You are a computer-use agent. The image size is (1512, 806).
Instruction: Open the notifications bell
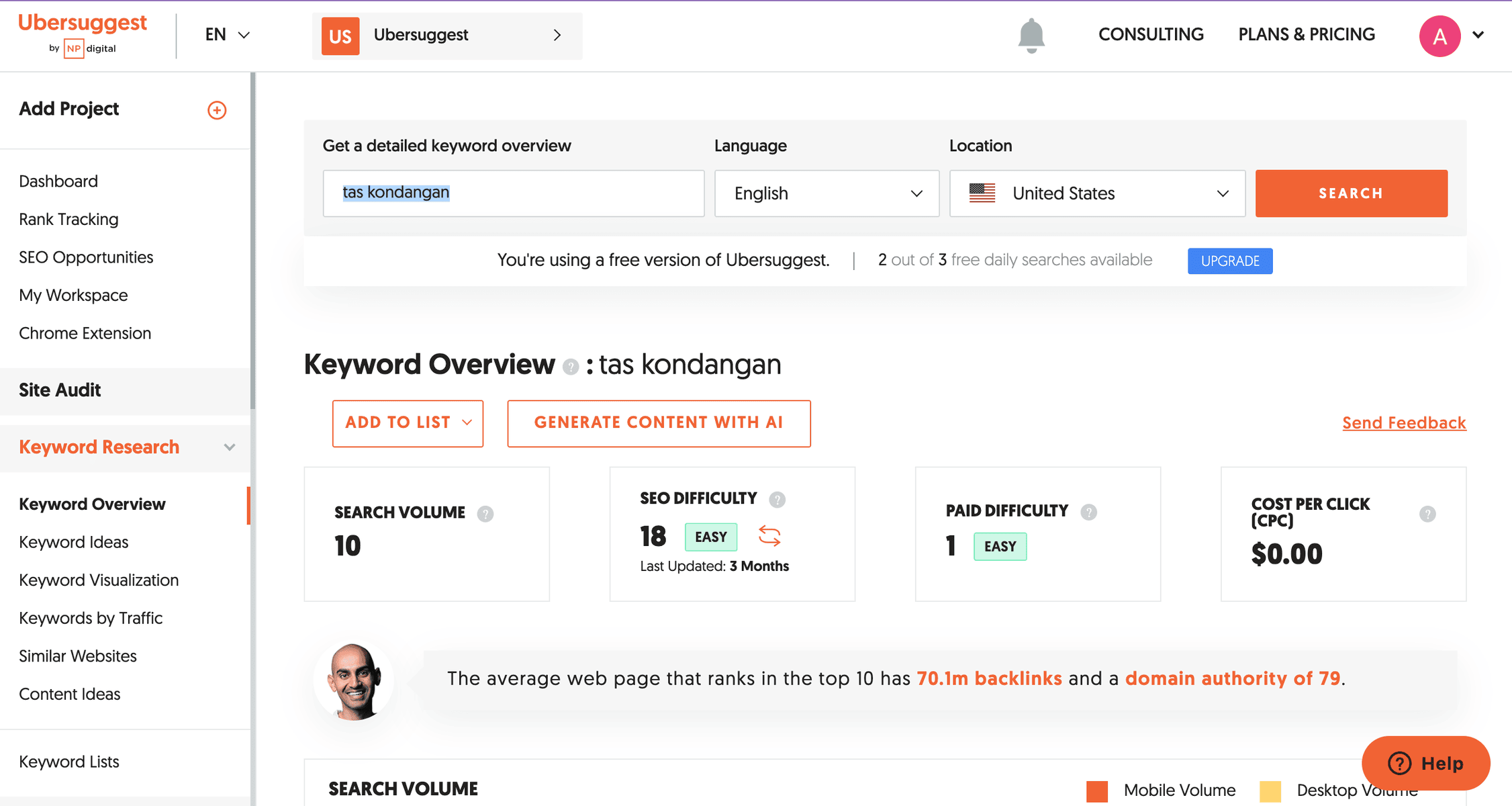pyautogui.click(x=1031, y=36)
